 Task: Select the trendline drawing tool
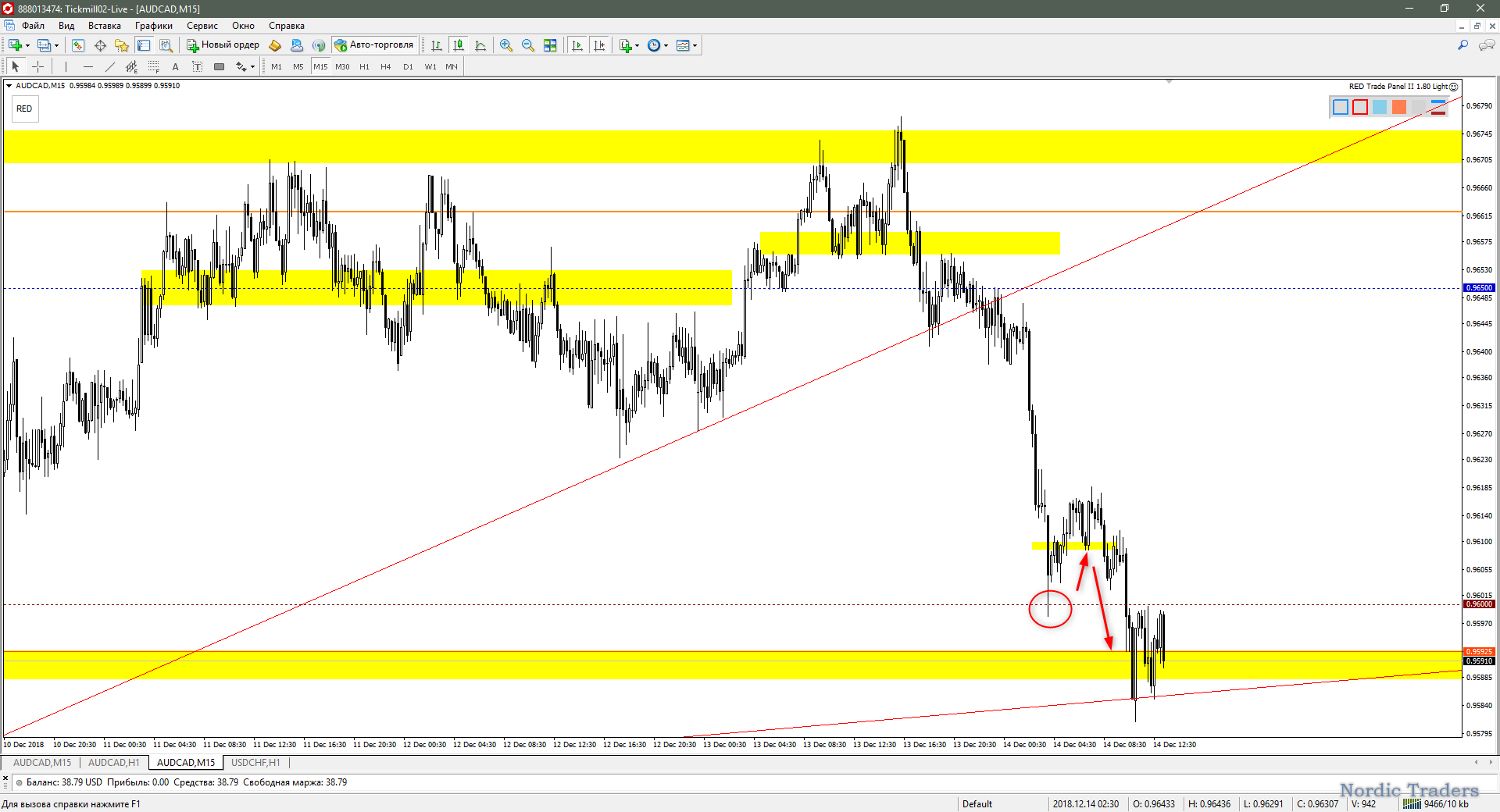[x=109, y=66]
